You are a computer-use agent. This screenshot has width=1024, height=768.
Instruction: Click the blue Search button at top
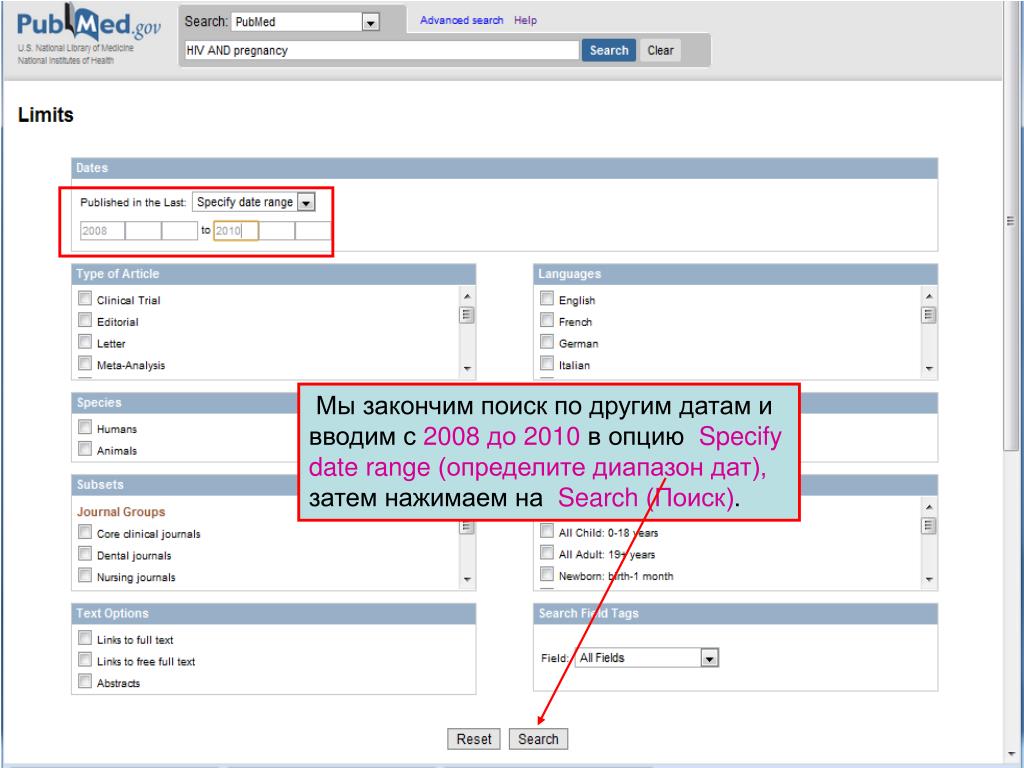[609, 50]
